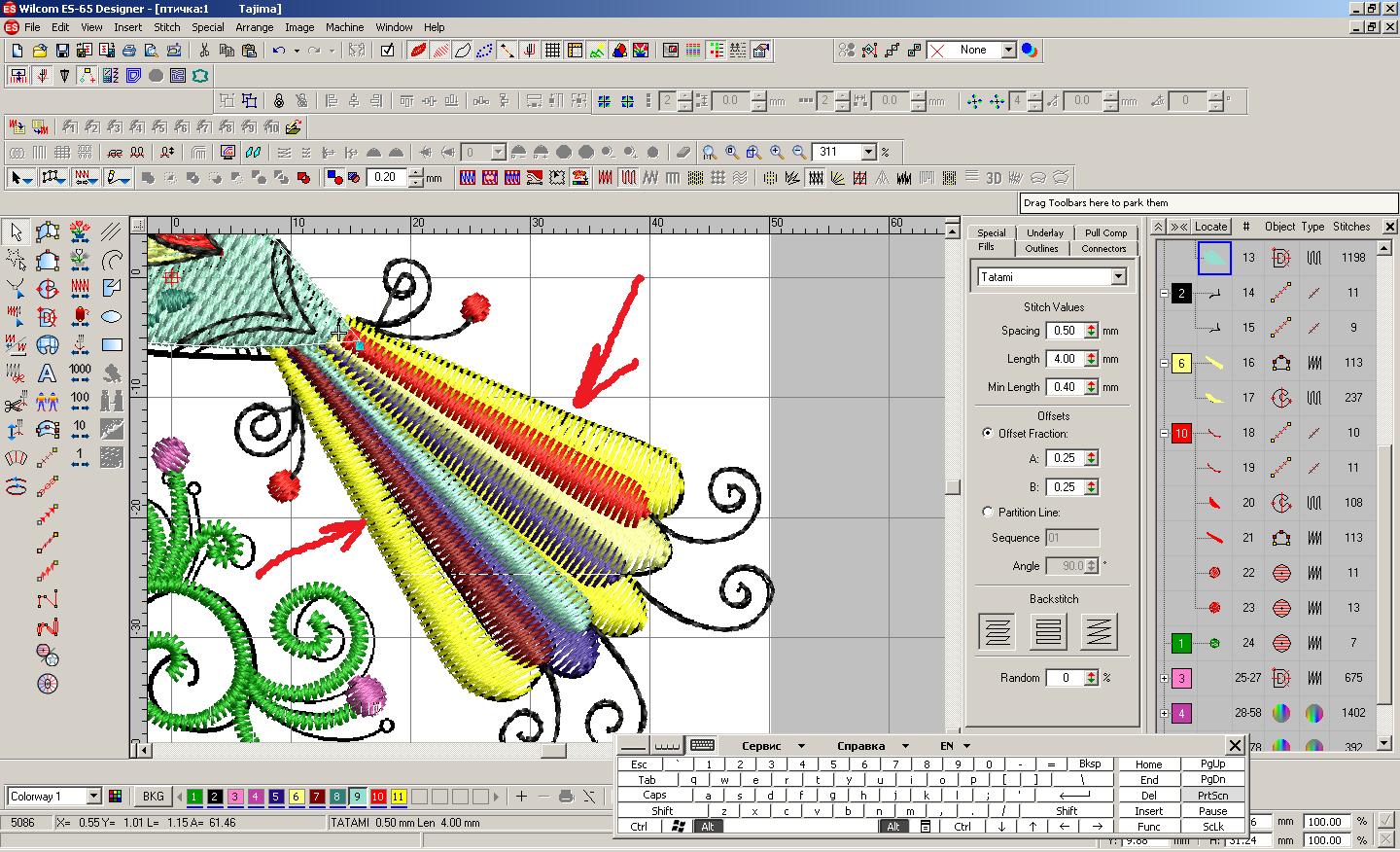Collapse color group 10 in object list
Image resolution: width=1400 pixels, height=852 pixels.
tap(1164, 433)
